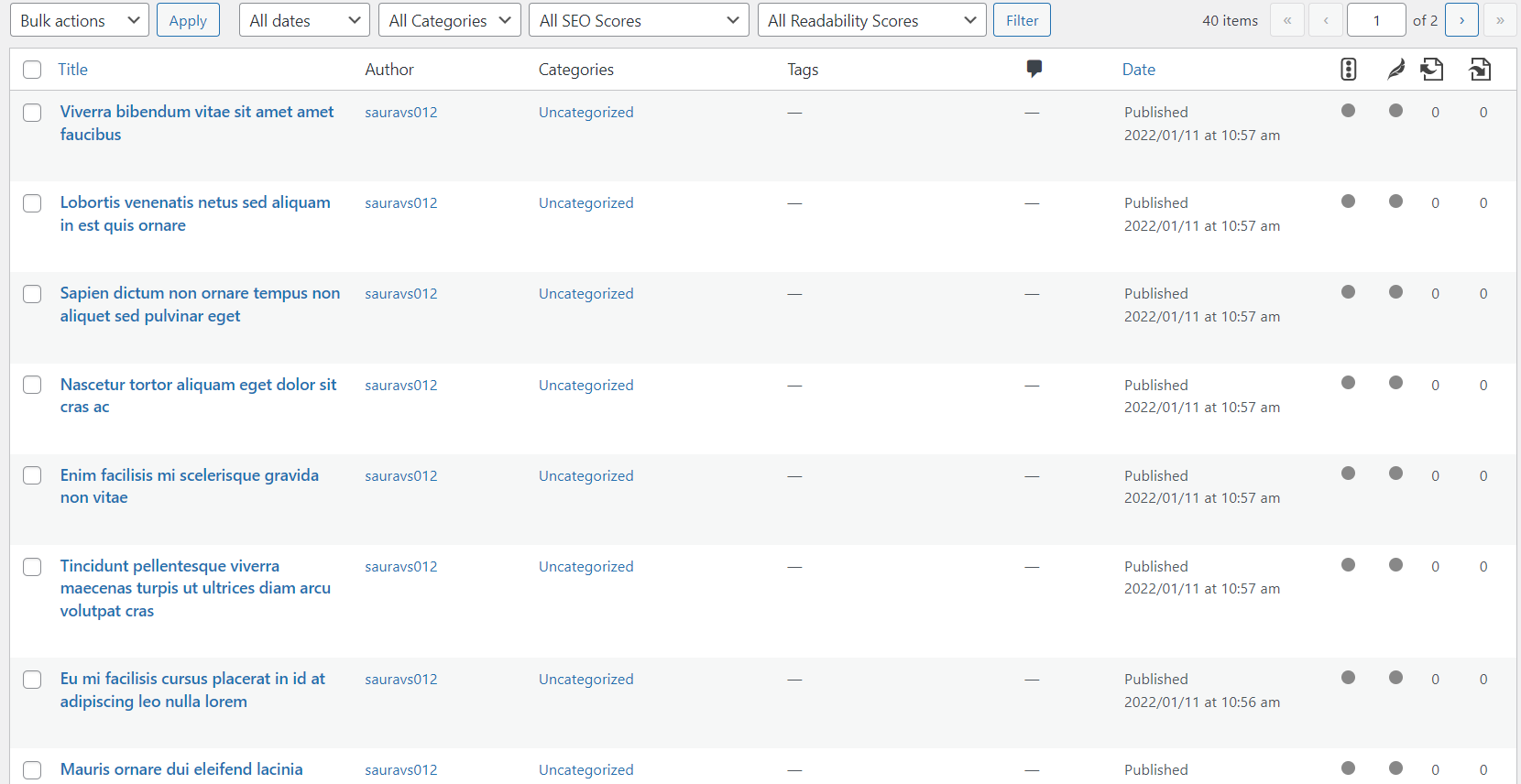Check the Lobortis venenatis post checkbox
Screen dimensions: 1521x784
click(x=32, y=203)
